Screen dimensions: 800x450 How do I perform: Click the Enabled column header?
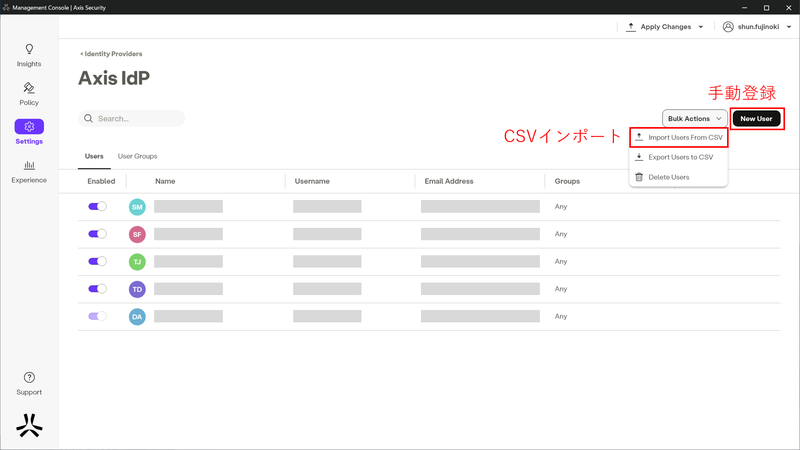[x=101, y=181]
